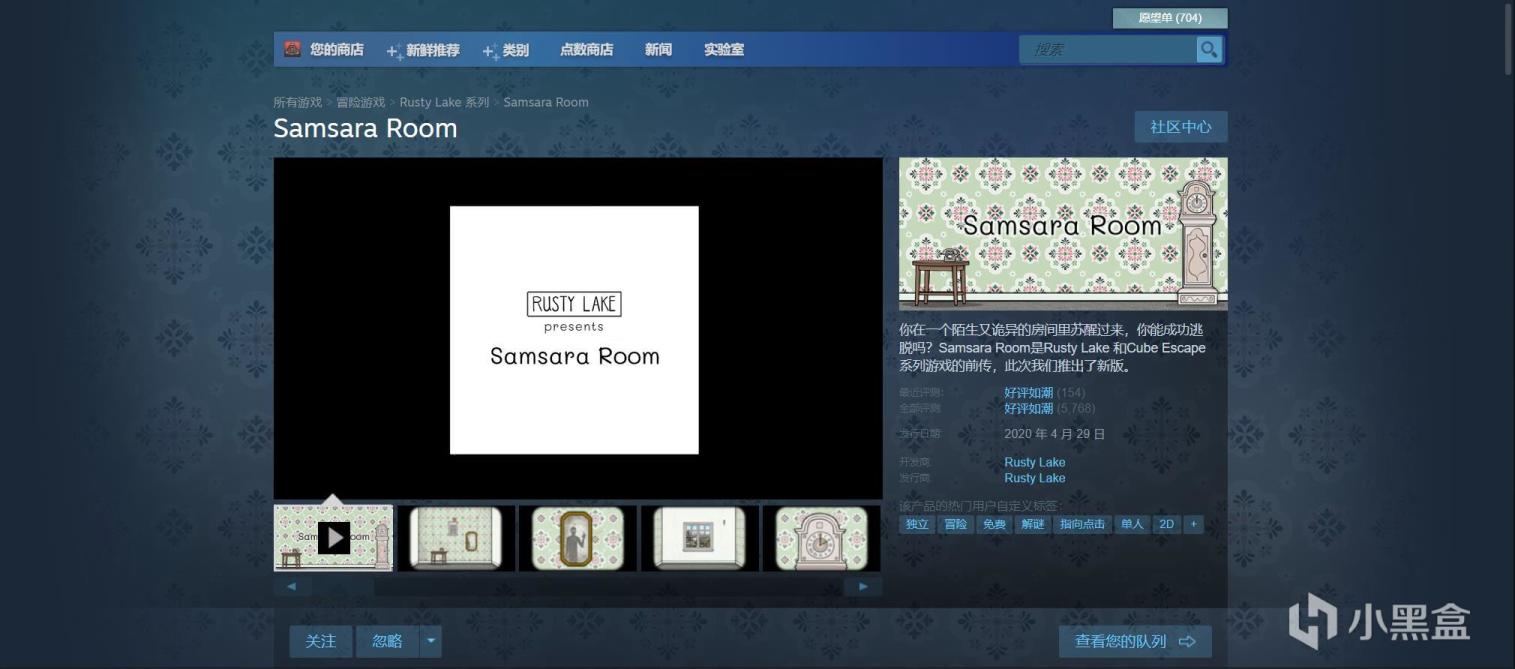Open the 社区中心 button

(x=1181, y=127)
